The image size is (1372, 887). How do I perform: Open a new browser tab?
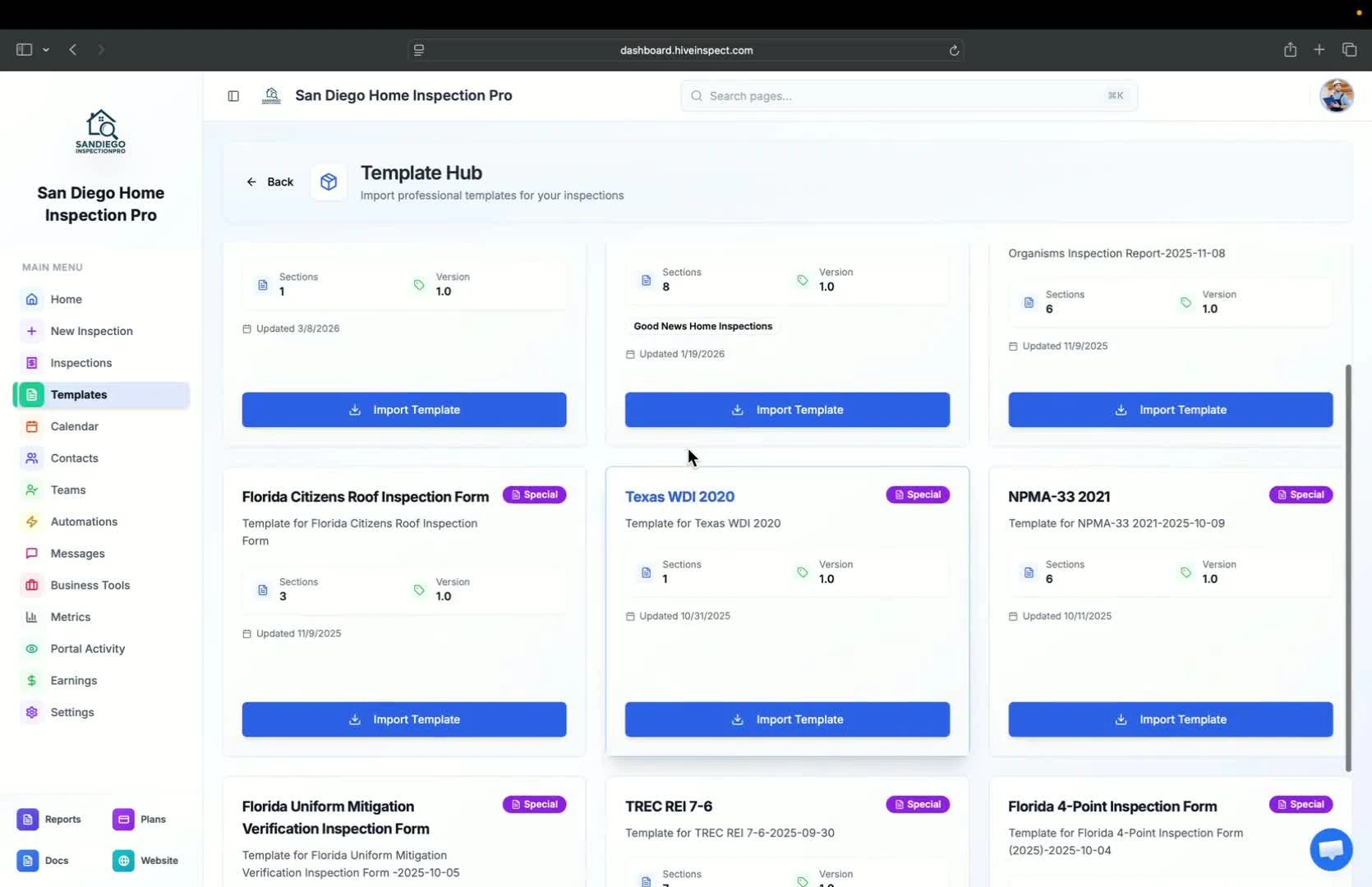[1319, 49]
